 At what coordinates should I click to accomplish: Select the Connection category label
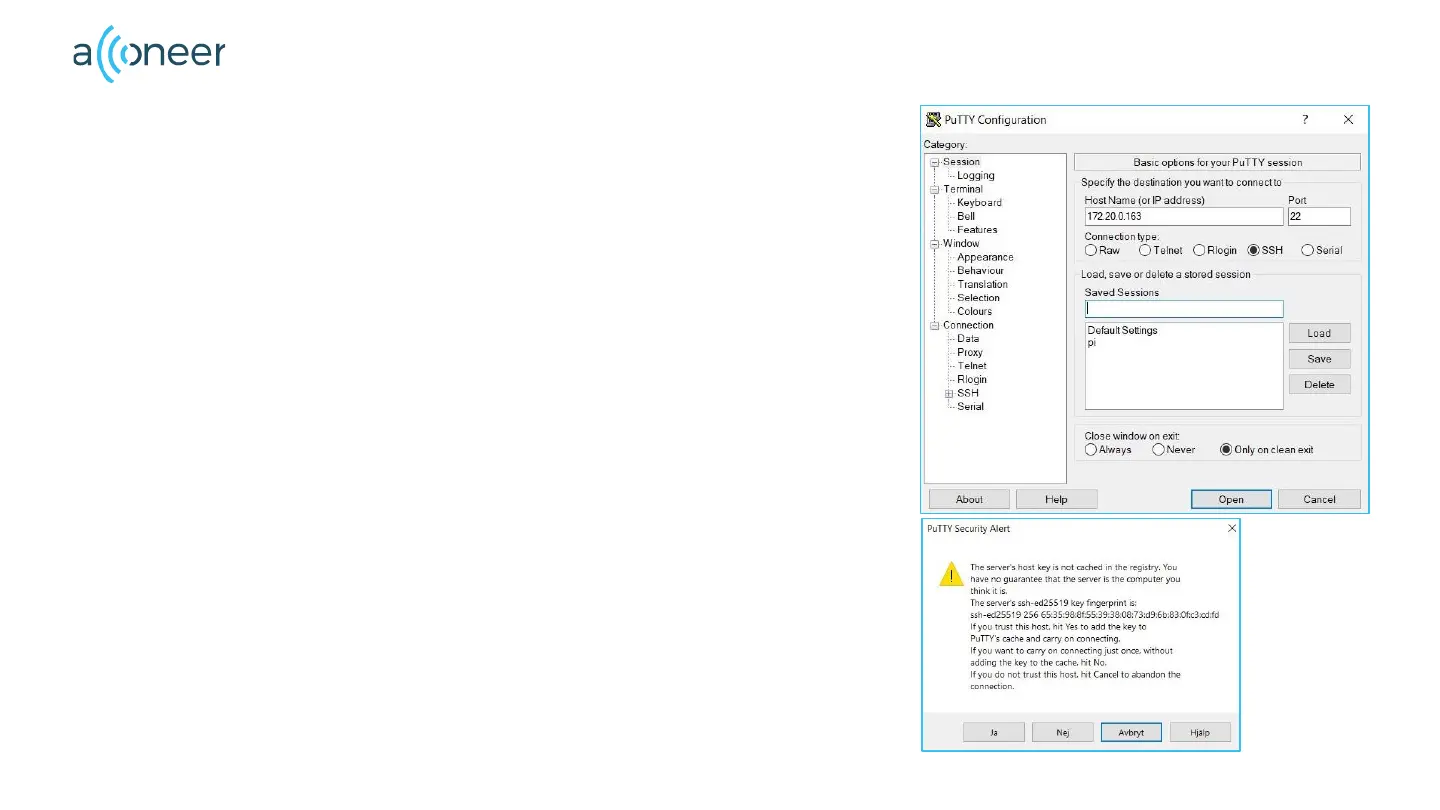(968, 325)
